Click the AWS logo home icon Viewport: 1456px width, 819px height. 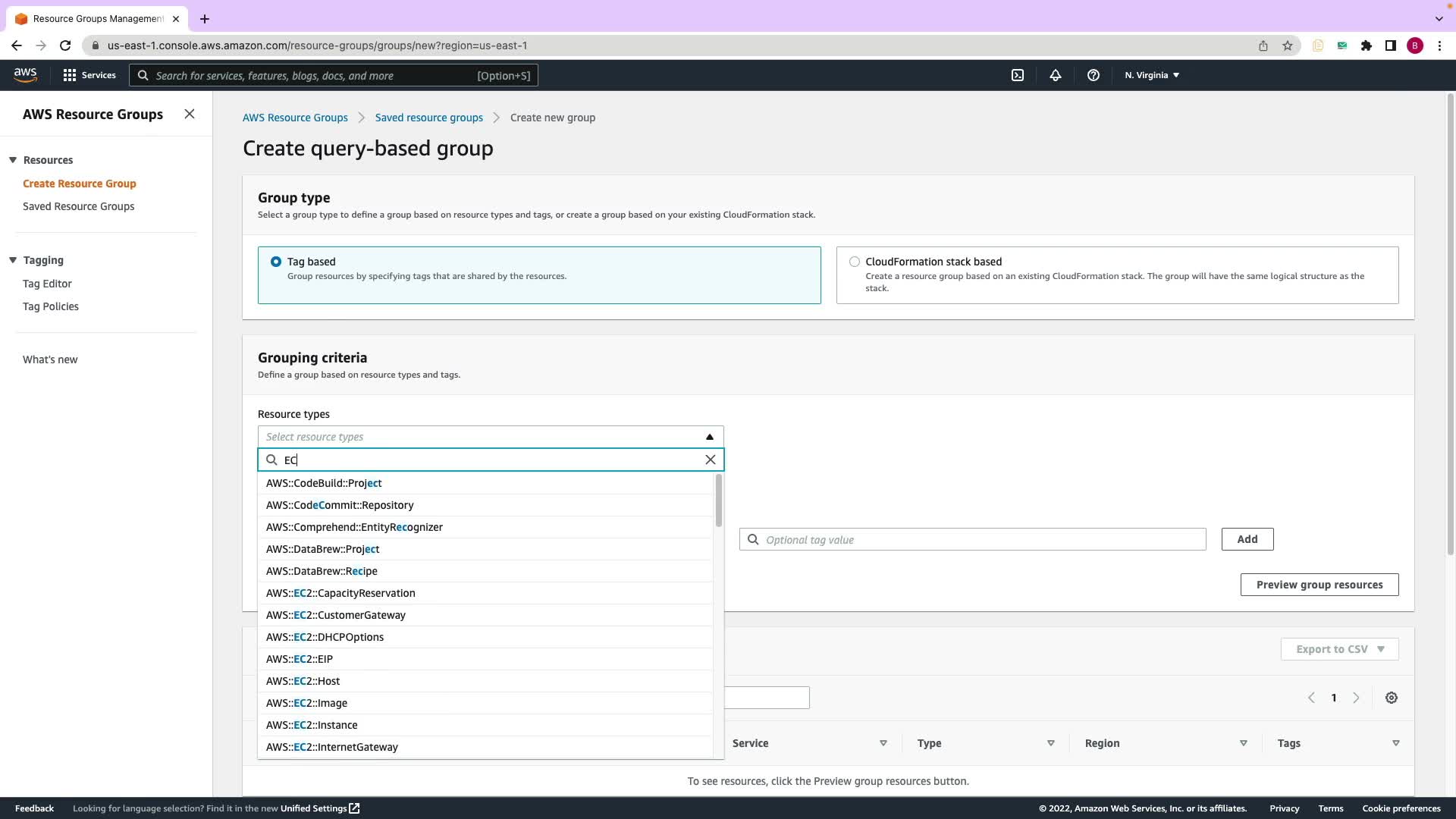[25, 74]
